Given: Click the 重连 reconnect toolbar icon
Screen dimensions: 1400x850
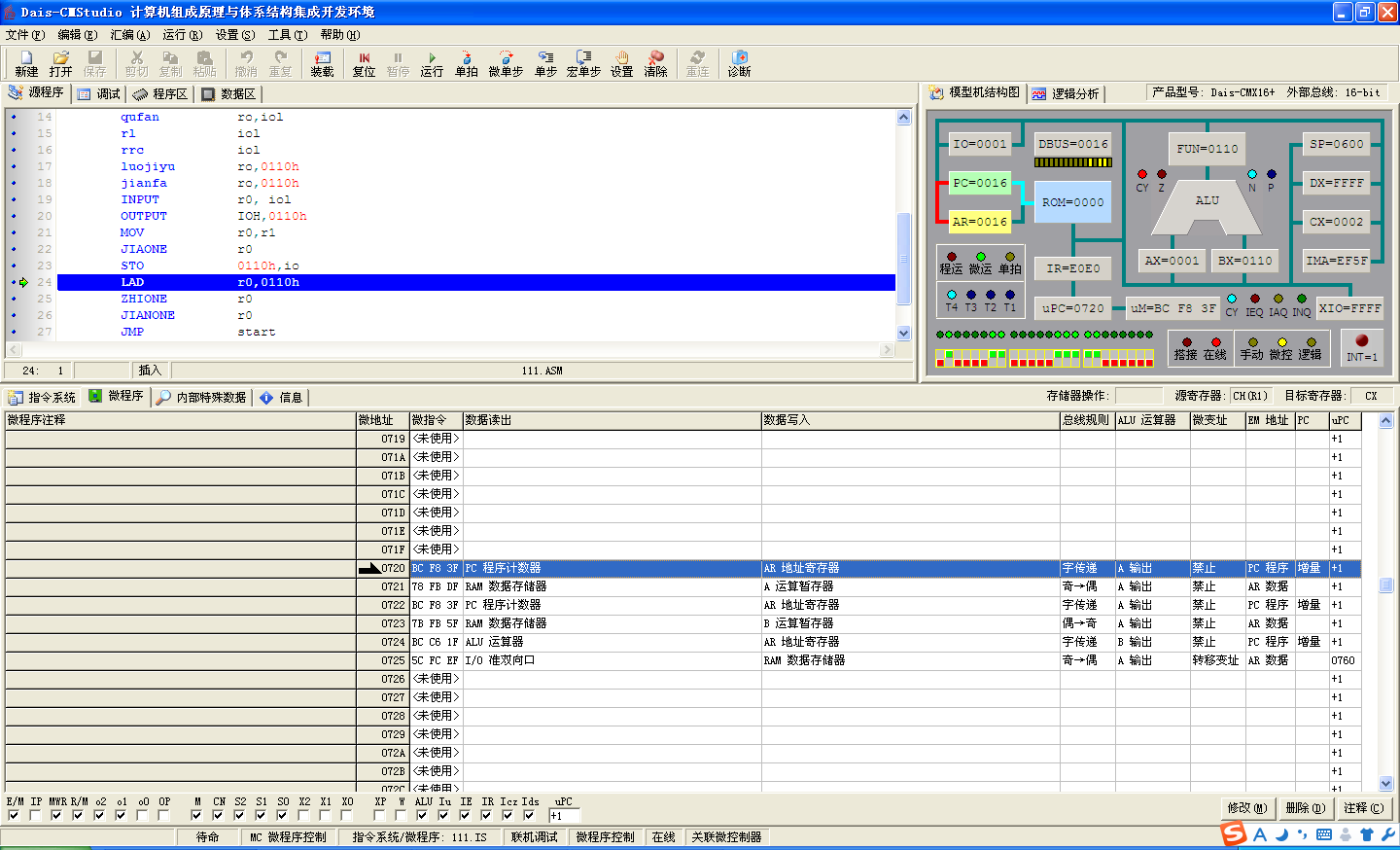Looking at the screenshot, I should click(x=697, y=64).
